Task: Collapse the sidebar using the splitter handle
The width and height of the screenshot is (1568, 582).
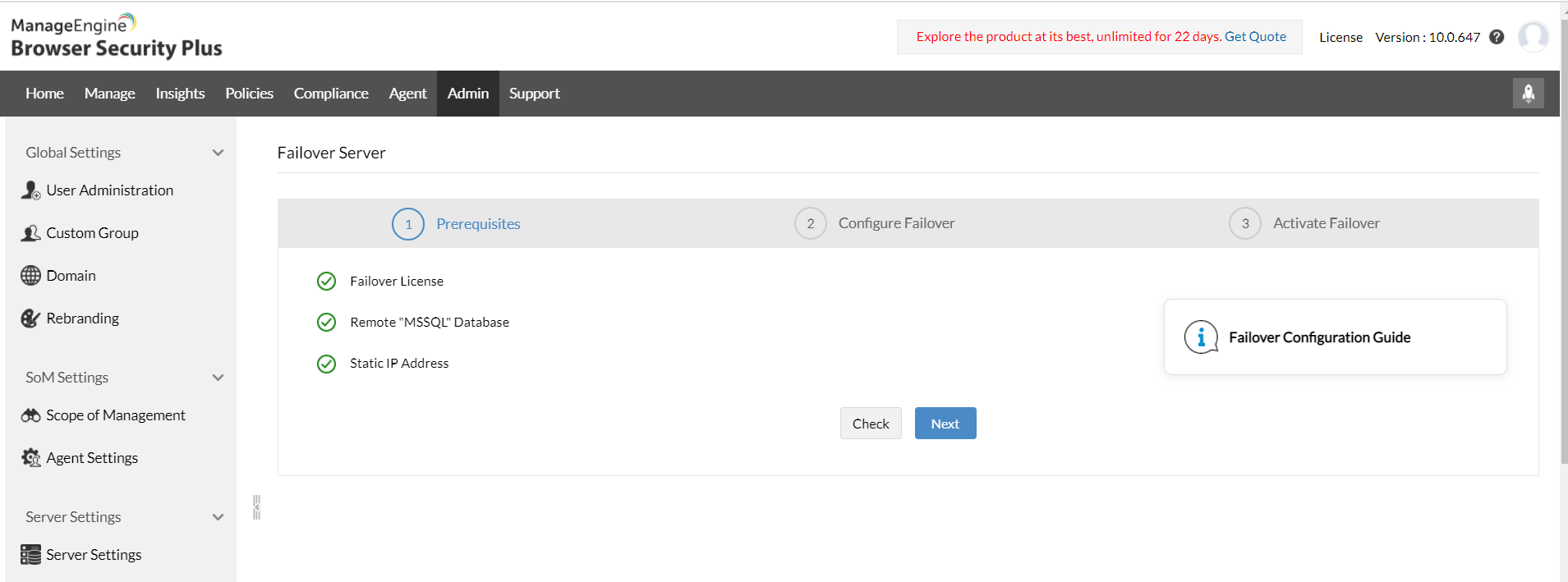Action: 256,507
